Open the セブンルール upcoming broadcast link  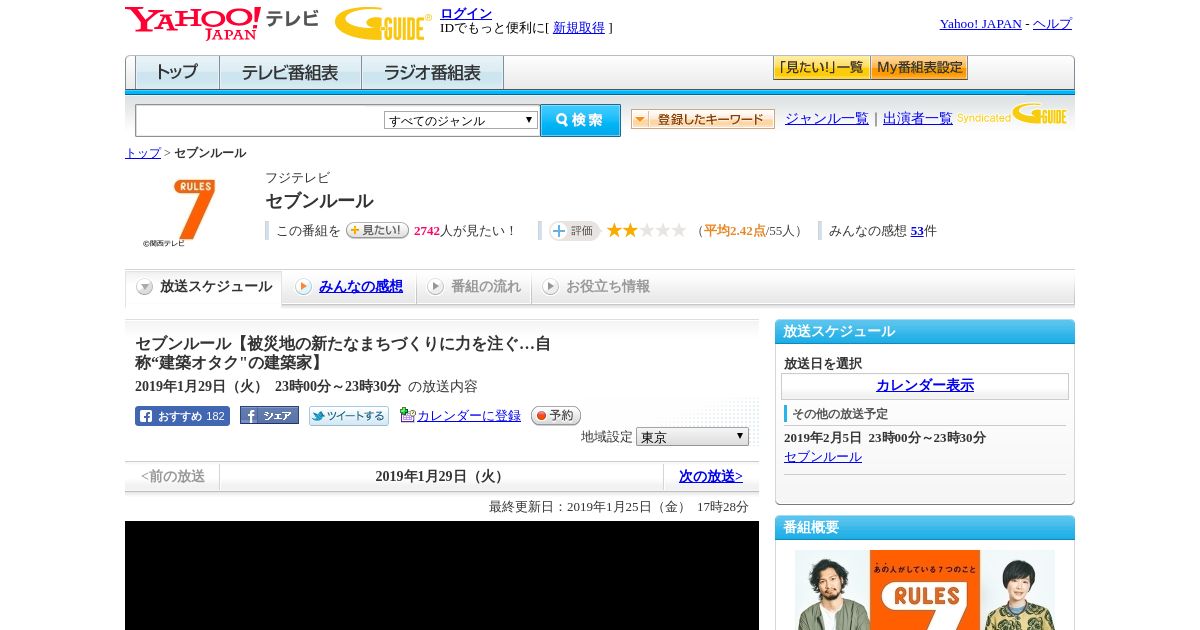click(x=823, y=457)
